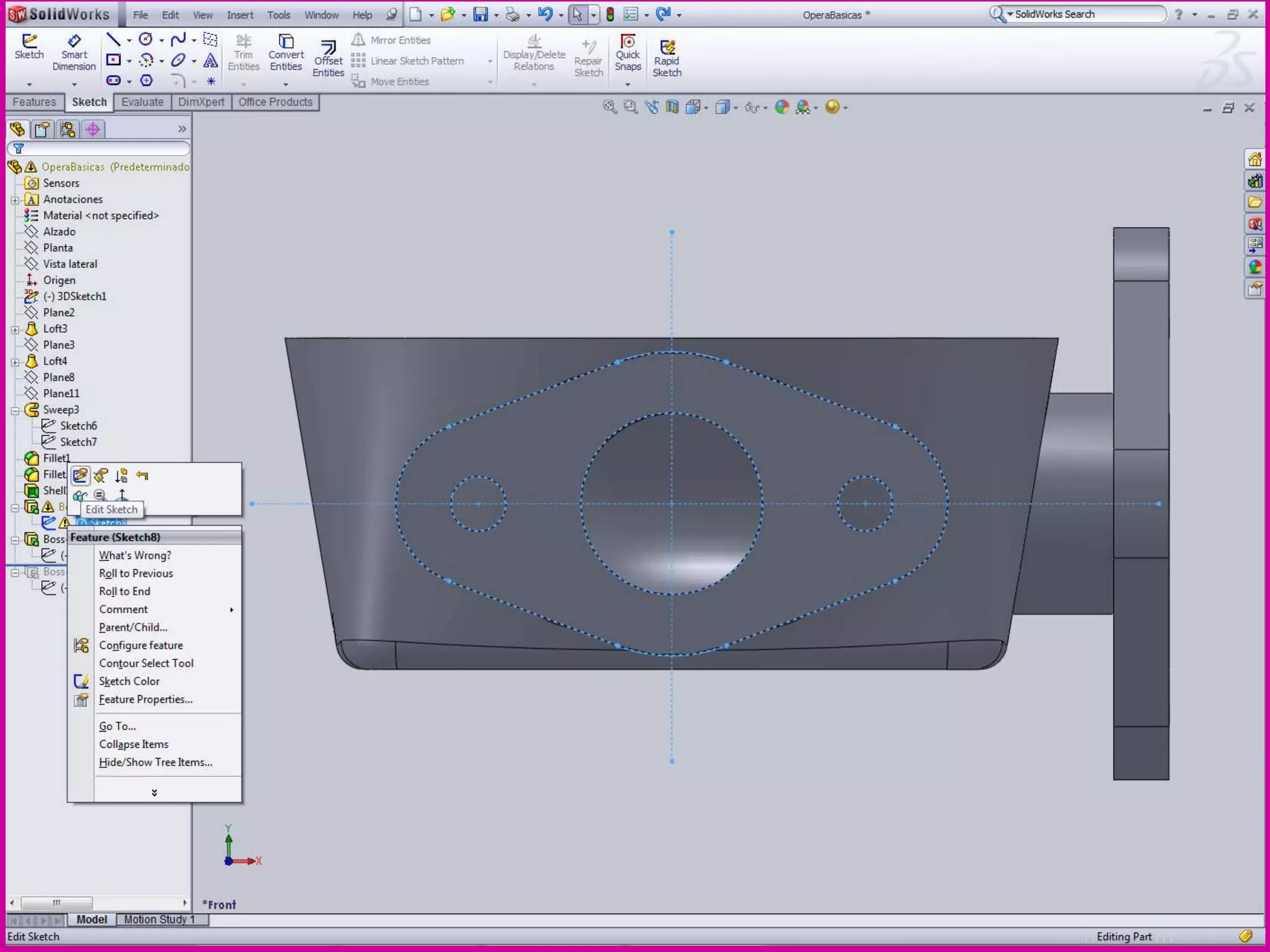
Task: Click the Edit Sketch icon in context toolbar
Action: click(80, 475)
